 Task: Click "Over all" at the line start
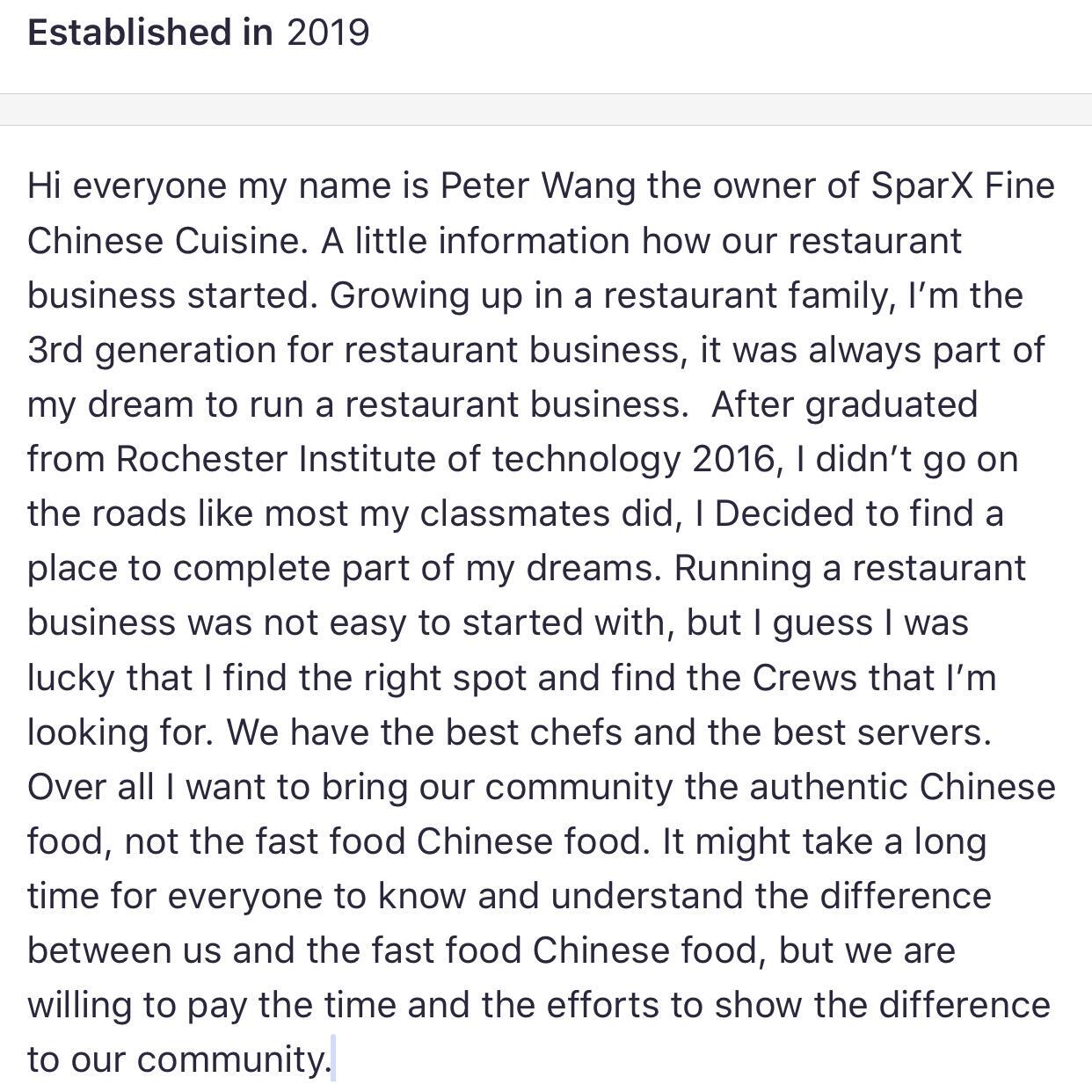[x=91, y=786]
